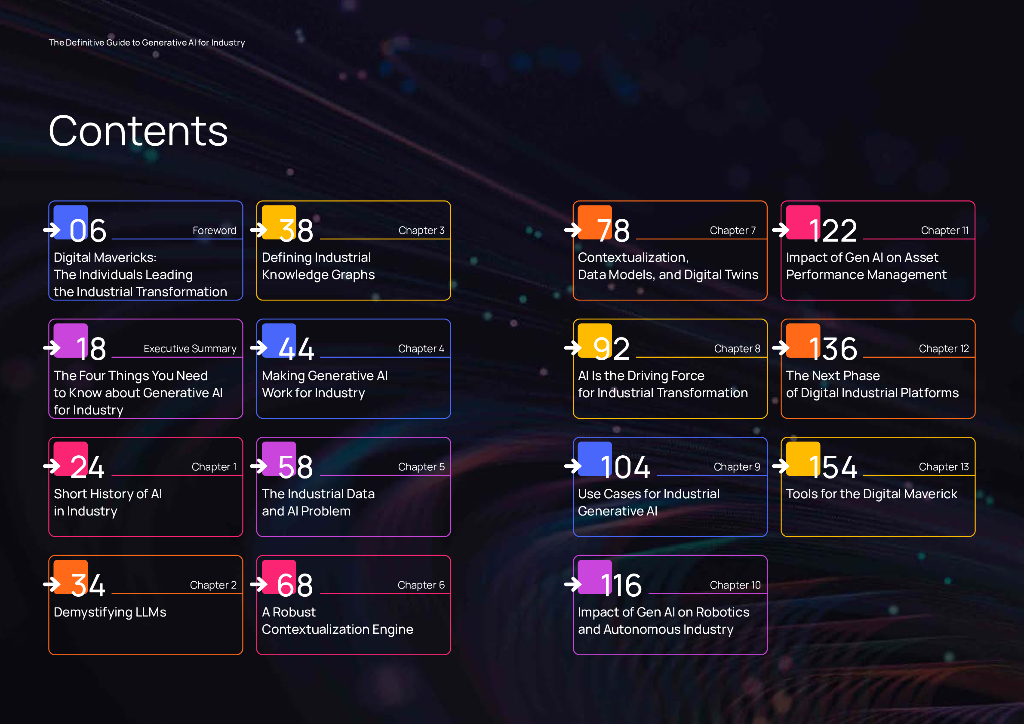The height and width of the screenshot is (724, 1024).
Task: Click the arrow icon next to page 122
Action: coord(780,230)
